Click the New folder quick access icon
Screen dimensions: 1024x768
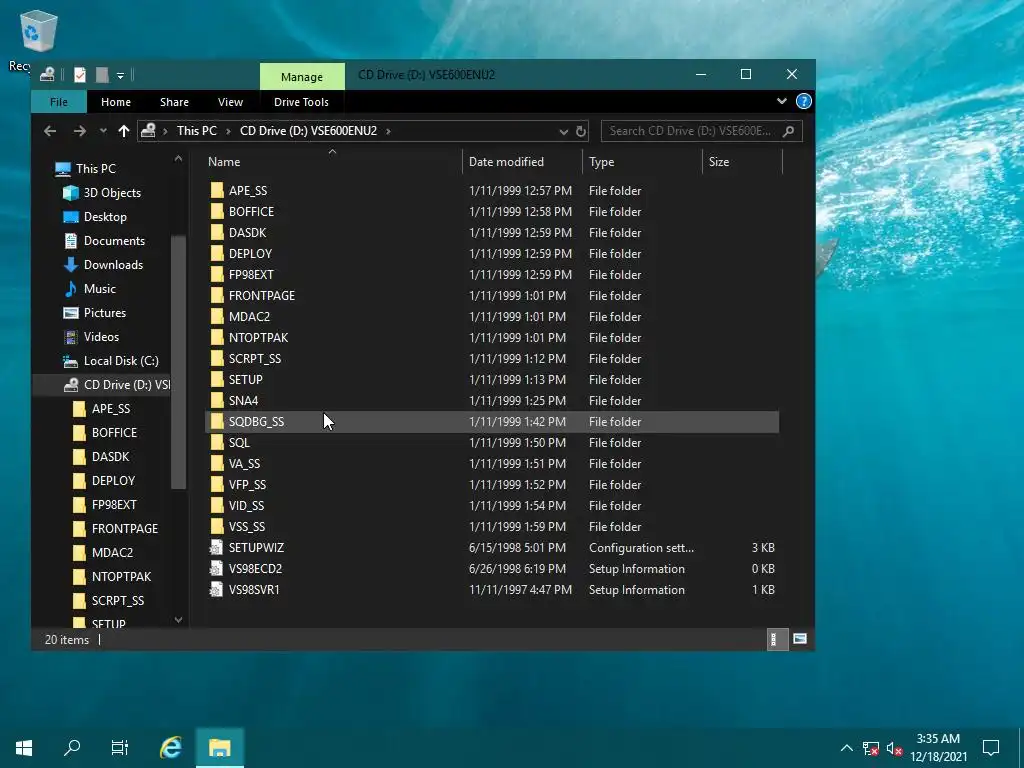coord(102,75)
